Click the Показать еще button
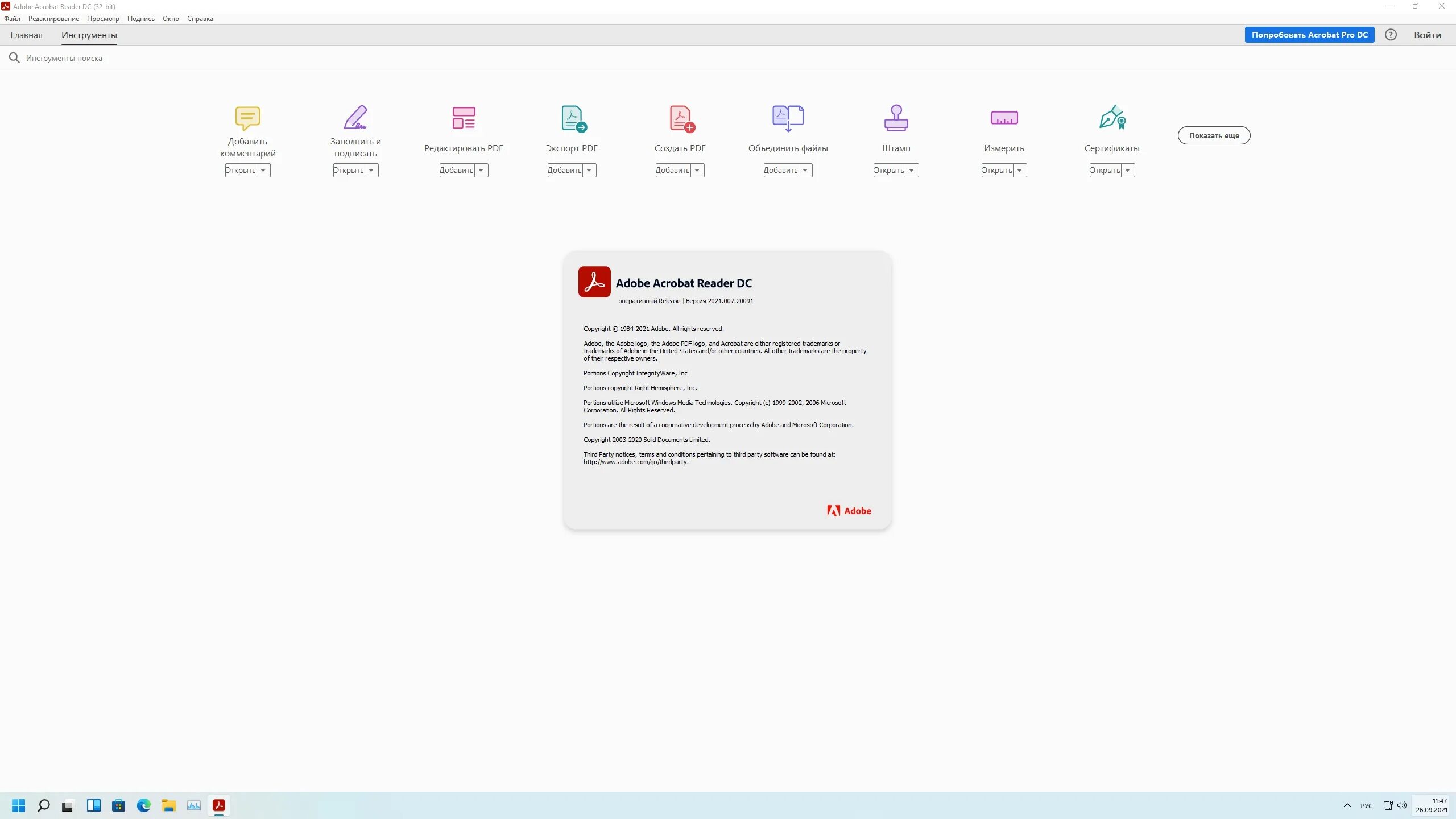 [x=1214, y=135]
